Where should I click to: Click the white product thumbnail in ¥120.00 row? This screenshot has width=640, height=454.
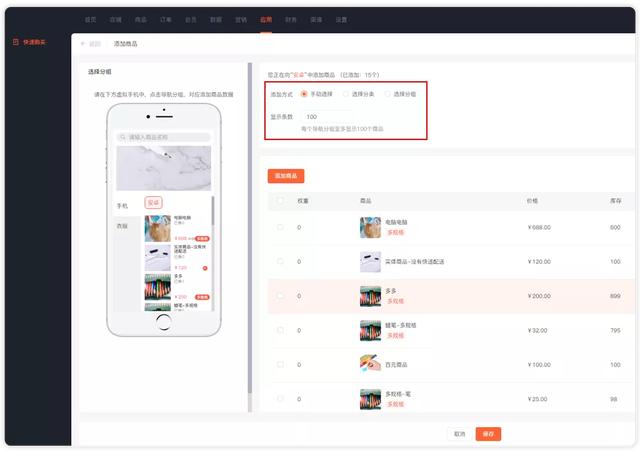(370, 262)
